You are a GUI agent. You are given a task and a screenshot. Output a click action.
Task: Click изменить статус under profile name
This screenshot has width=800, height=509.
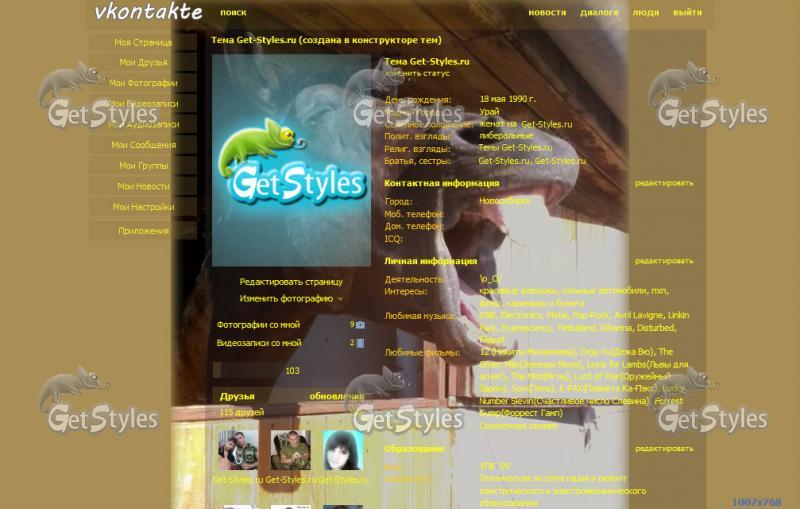pyautogui.click(x=417, y=73)
